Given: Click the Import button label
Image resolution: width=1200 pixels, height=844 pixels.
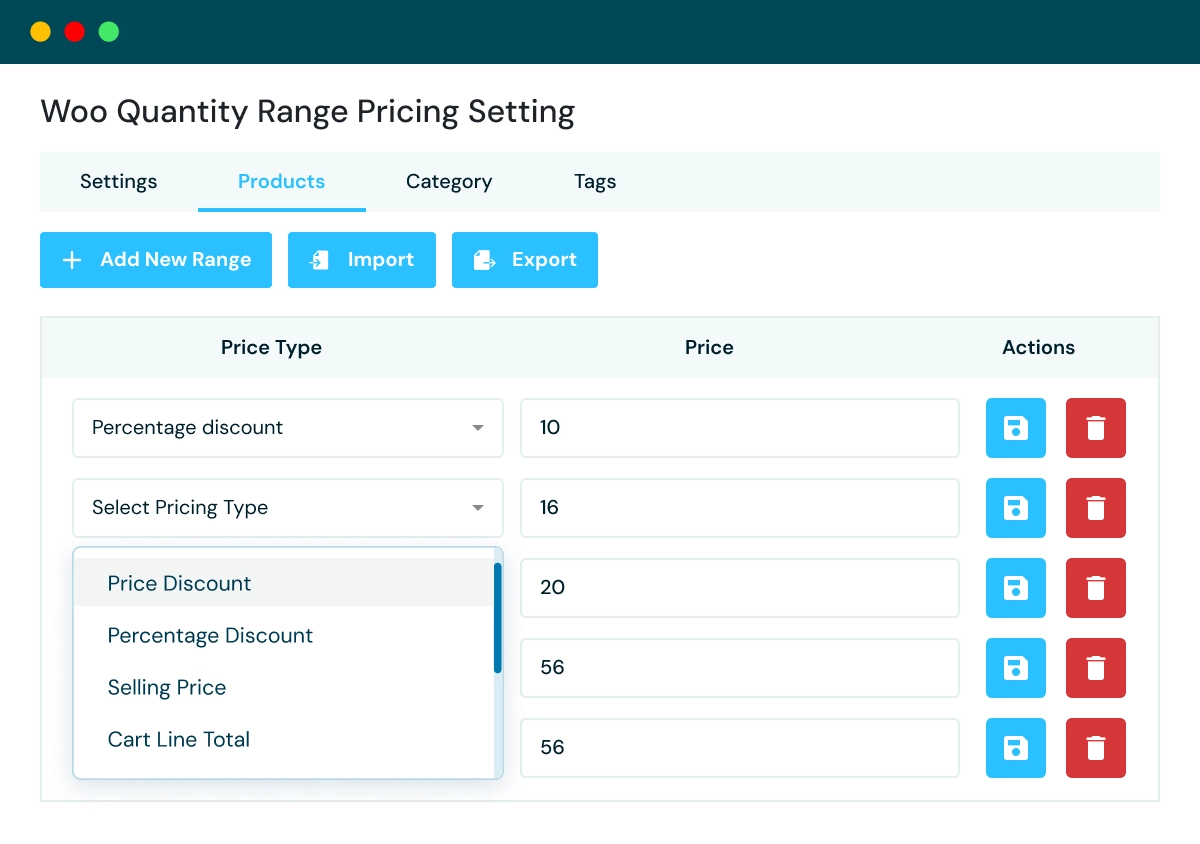Looking at the screenshot, I should (x=381, y=260).
